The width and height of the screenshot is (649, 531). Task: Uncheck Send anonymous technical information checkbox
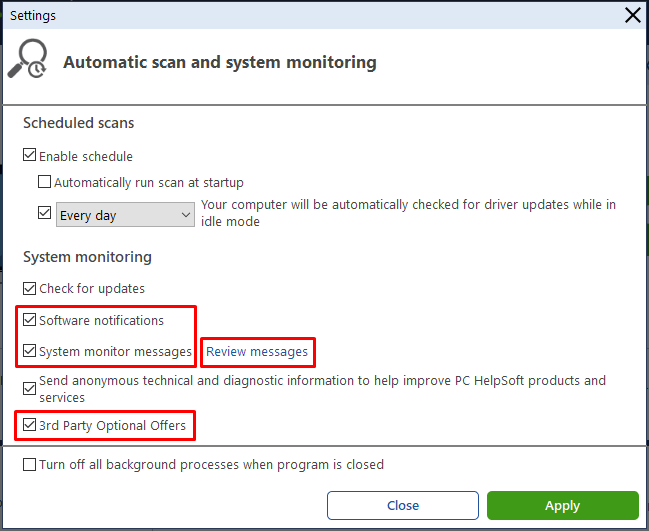pyautogui.click(x=29, y=389)
